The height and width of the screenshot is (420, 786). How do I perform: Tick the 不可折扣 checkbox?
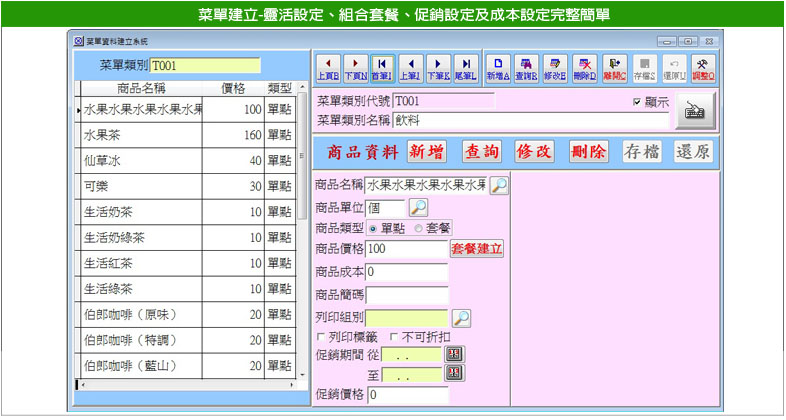pyautogui.click(x=393, y=336)
